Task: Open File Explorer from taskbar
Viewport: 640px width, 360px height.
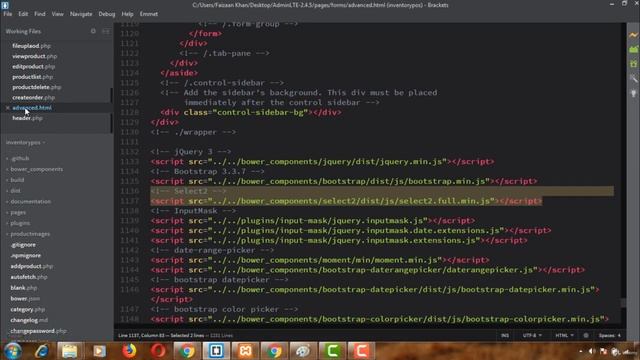Action: [70, 351]
